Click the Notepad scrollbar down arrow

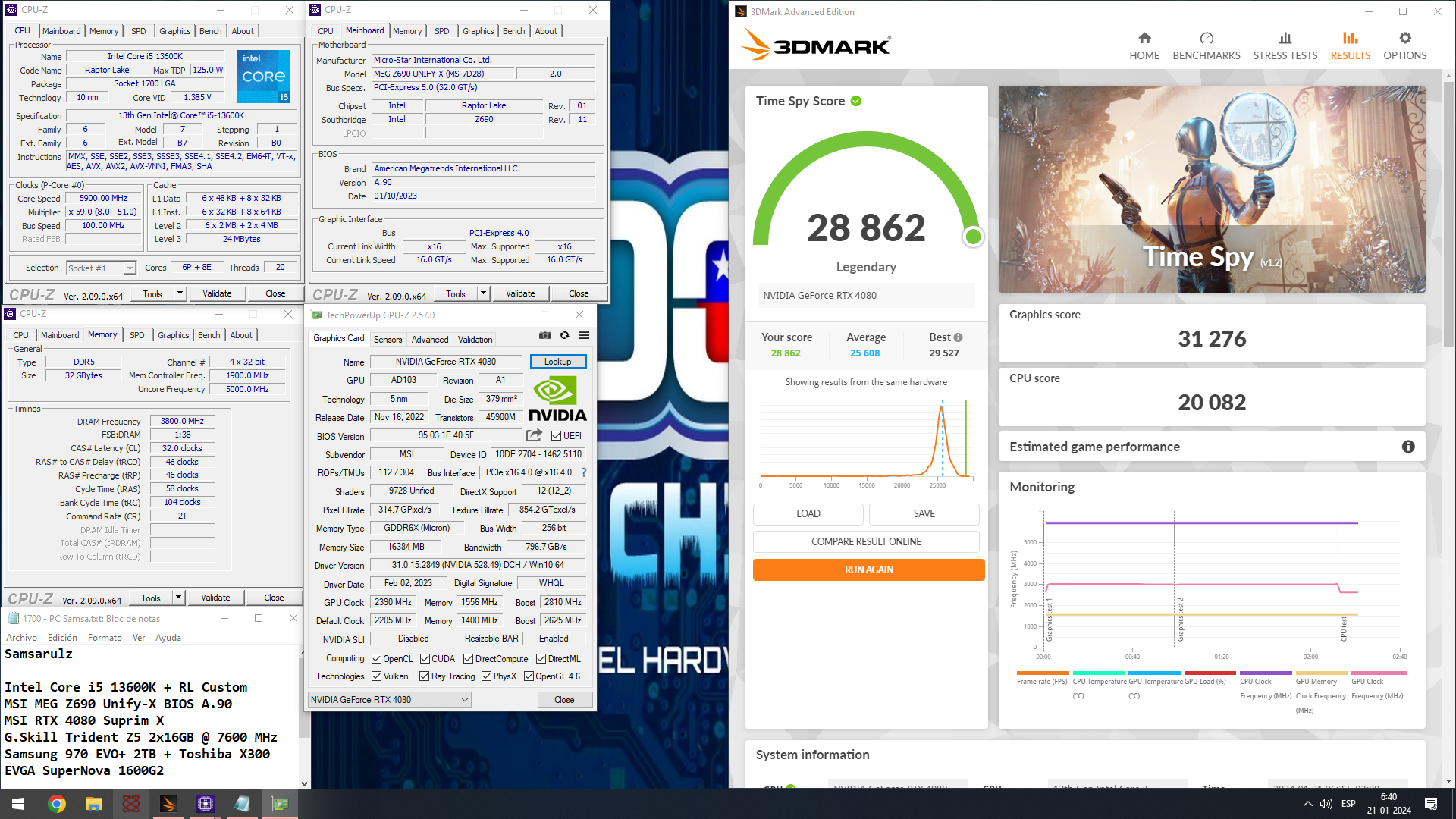point(304,783)
